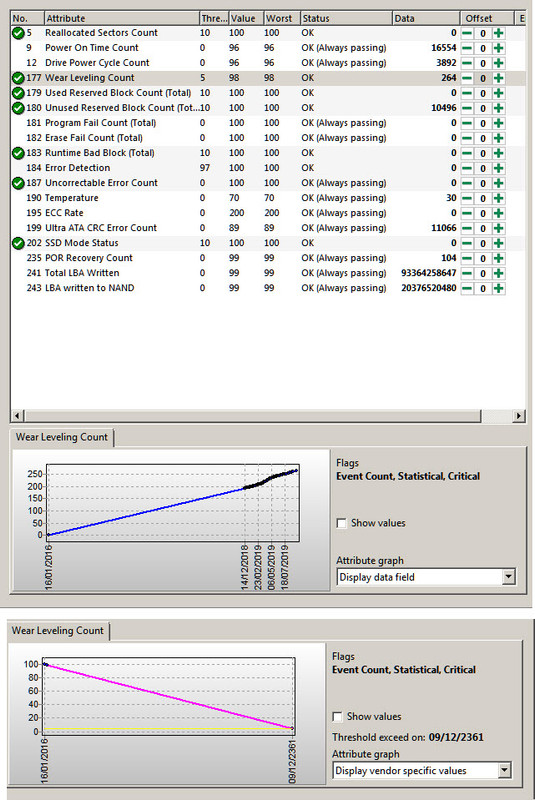Viewport: 535px width, 800px height.
Task: Click green check icon of SSD Mode Status
Action: tap(18, 243)
